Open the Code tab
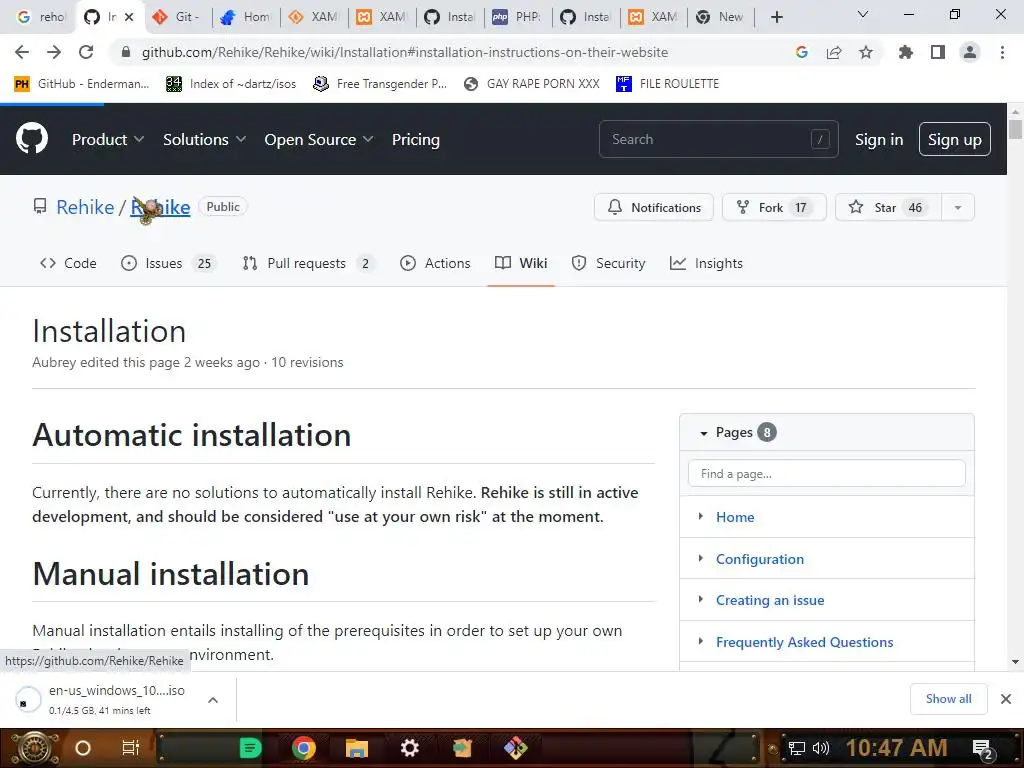The width and height of the screenshot is (1024, 768). point(68,263)
